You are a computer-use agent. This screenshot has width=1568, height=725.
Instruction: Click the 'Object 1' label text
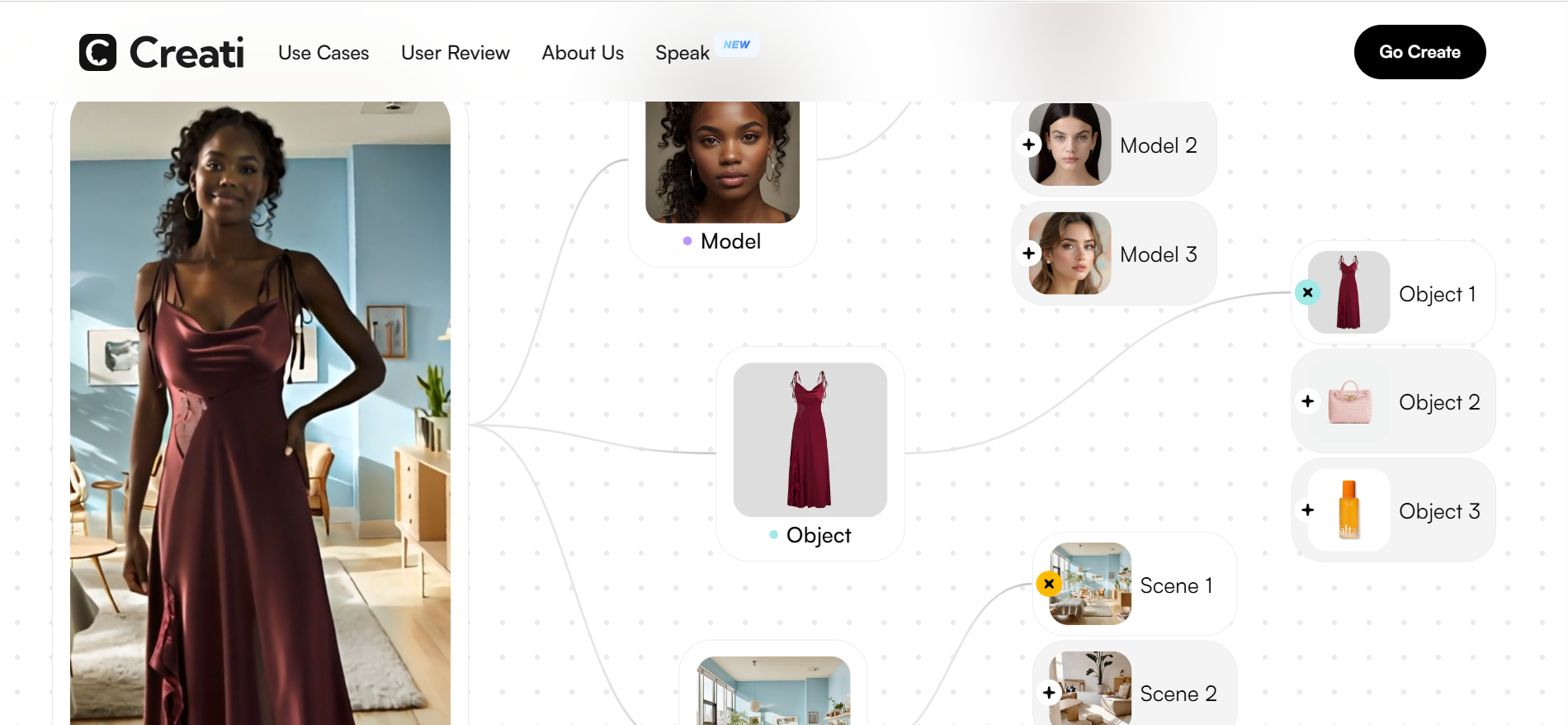tap(1438, 294)
